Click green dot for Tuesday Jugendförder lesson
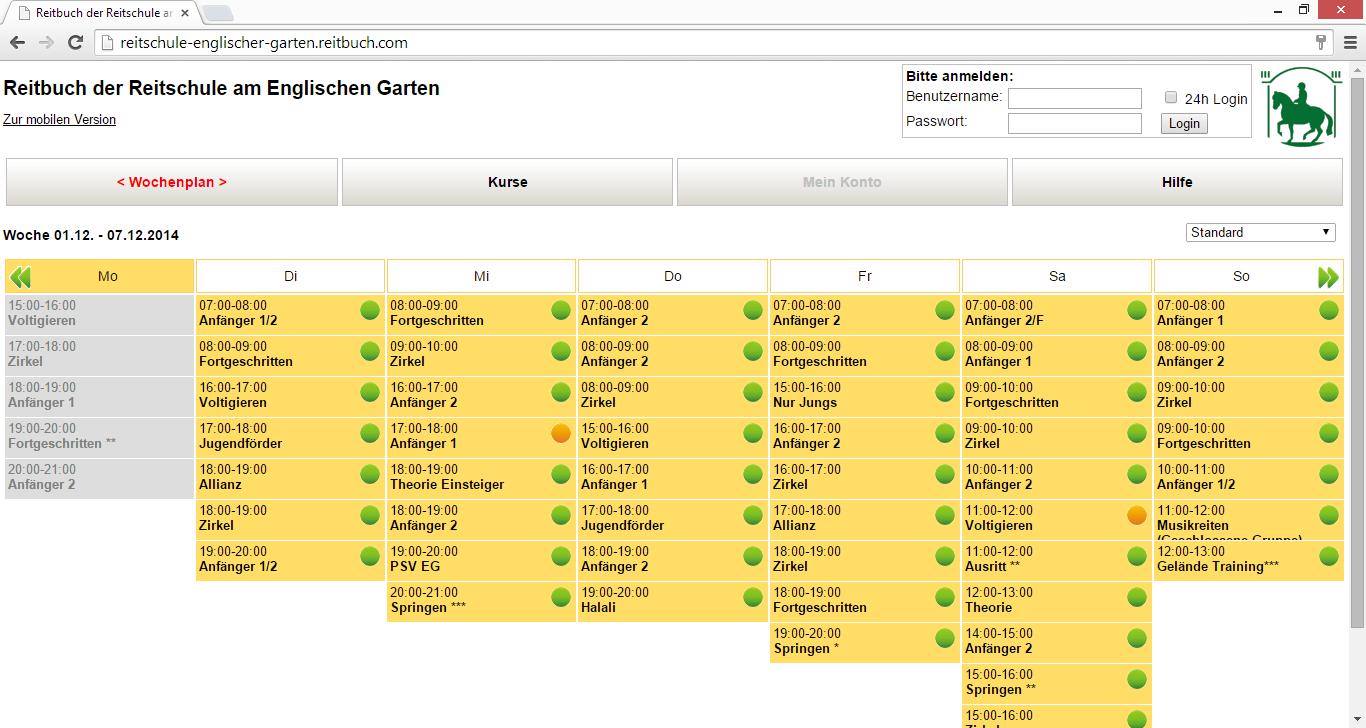The image size is (1366, 728). [370, 433]
